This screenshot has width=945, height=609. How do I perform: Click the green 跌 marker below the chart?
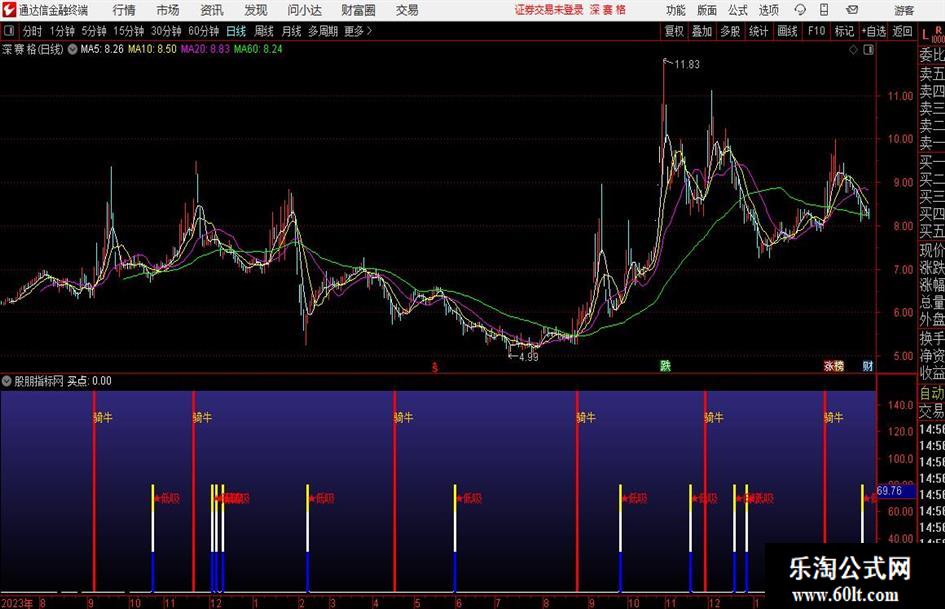click(x=665, y=365)
